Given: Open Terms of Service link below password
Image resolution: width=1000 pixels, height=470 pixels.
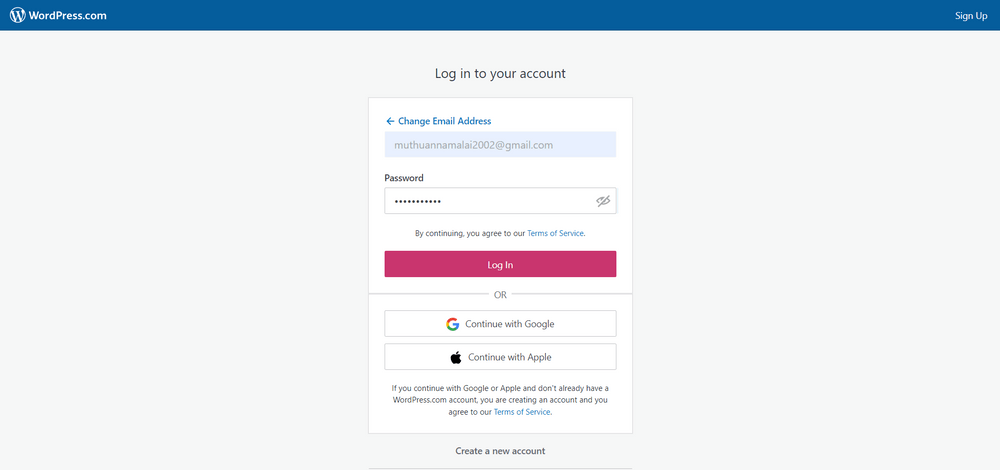Looking at the screenshot, I should [x=555, y=233].
